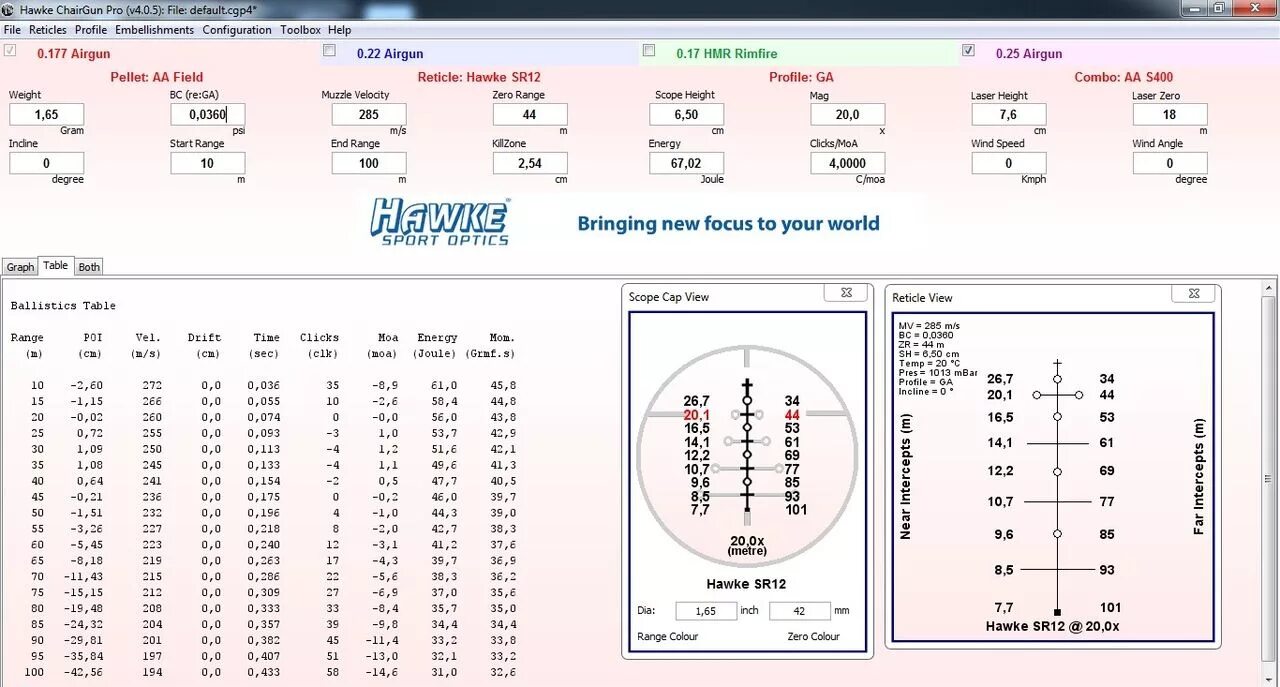Click red 44 far intercept in scope view

792,414
